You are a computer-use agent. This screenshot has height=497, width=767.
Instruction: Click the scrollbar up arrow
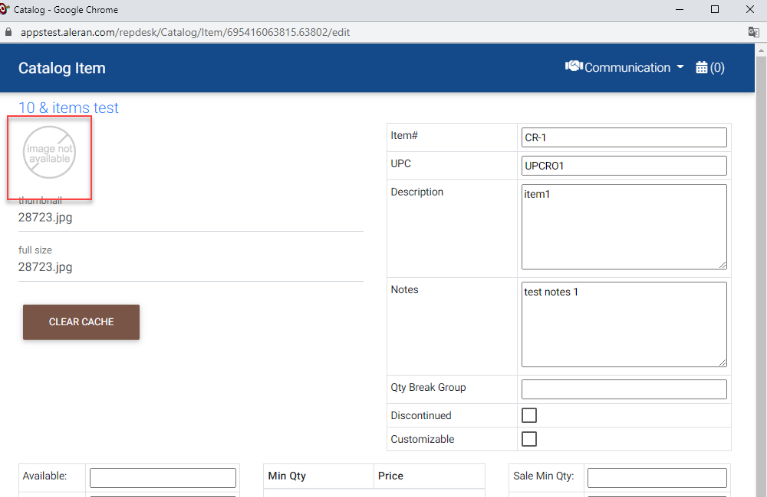761,50
